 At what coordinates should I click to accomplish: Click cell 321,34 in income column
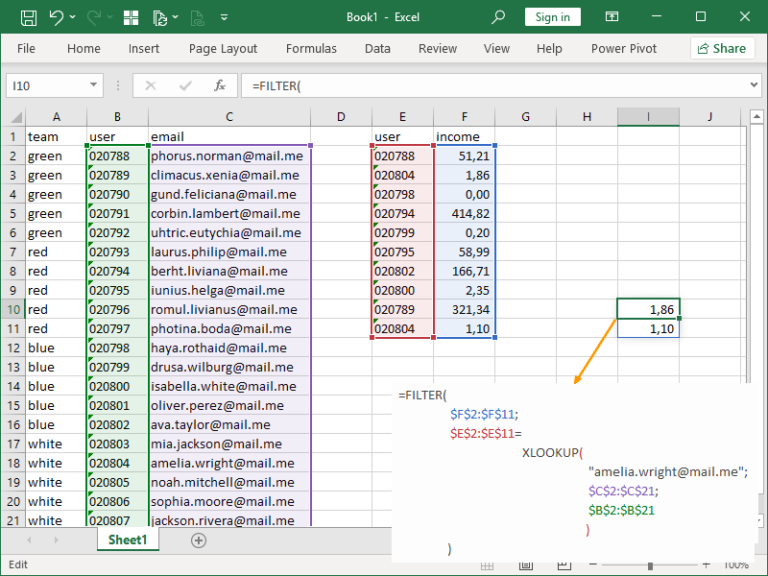click(464, 310)
